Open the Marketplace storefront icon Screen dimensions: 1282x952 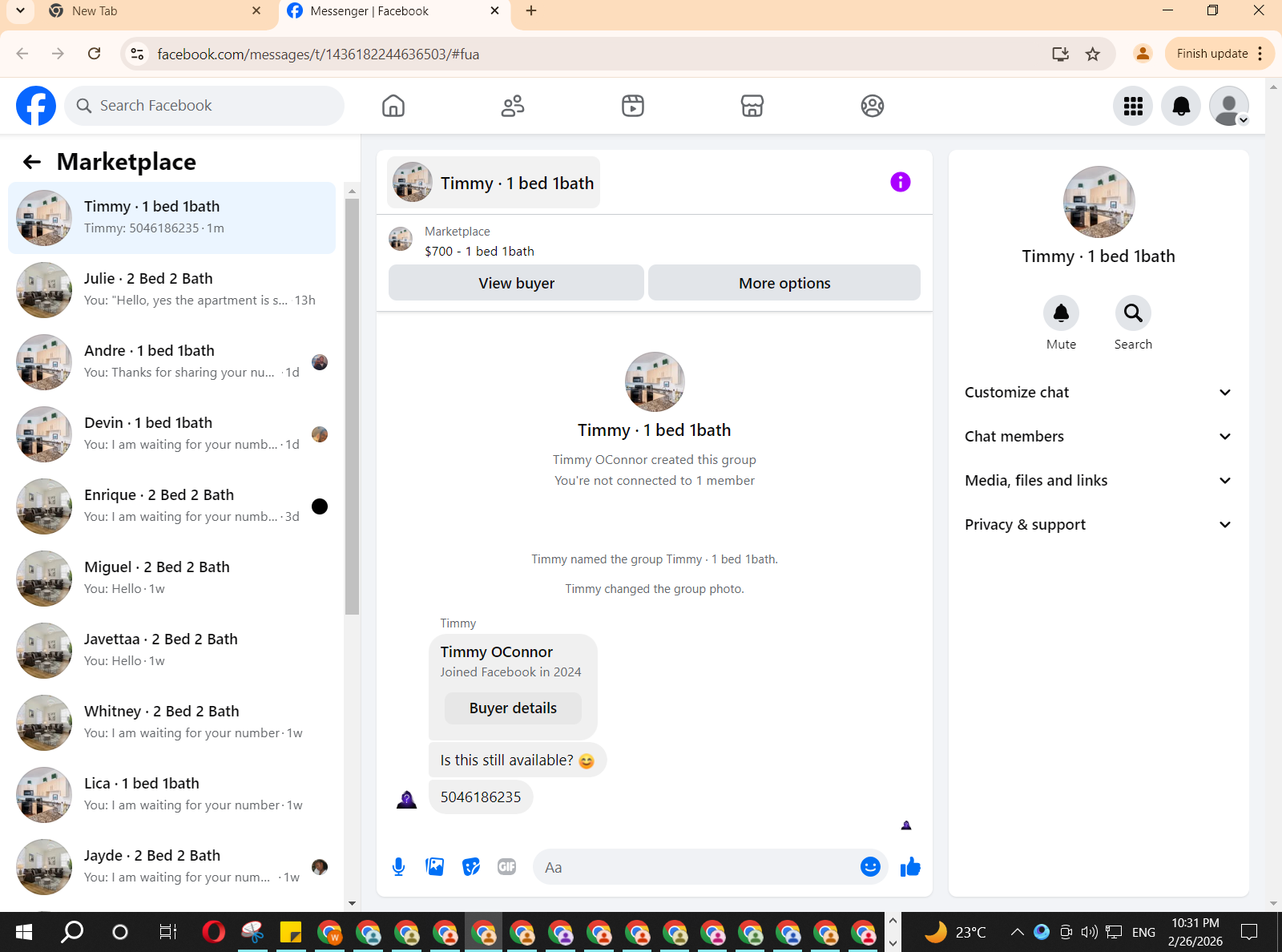coord(752,106)
